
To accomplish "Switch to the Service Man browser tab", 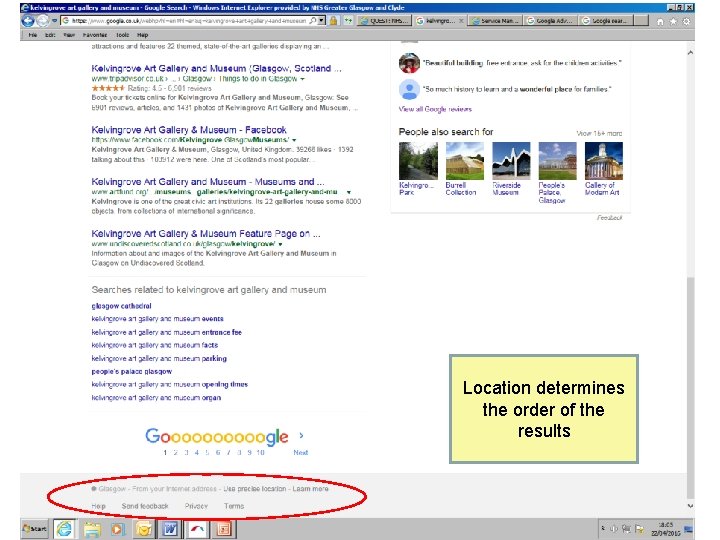I will pyautogui.click(x=495, y=21).
